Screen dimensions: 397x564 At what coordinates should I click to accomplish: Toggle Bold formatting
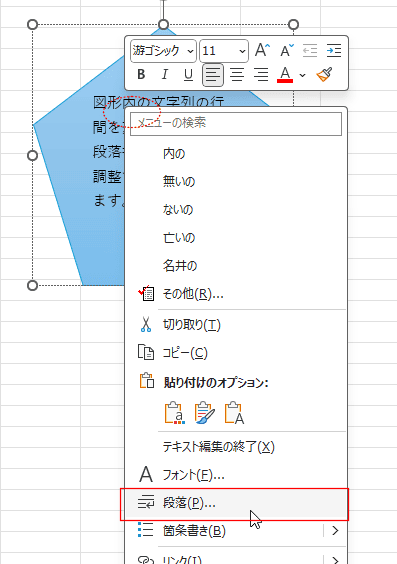click(141, 74)
